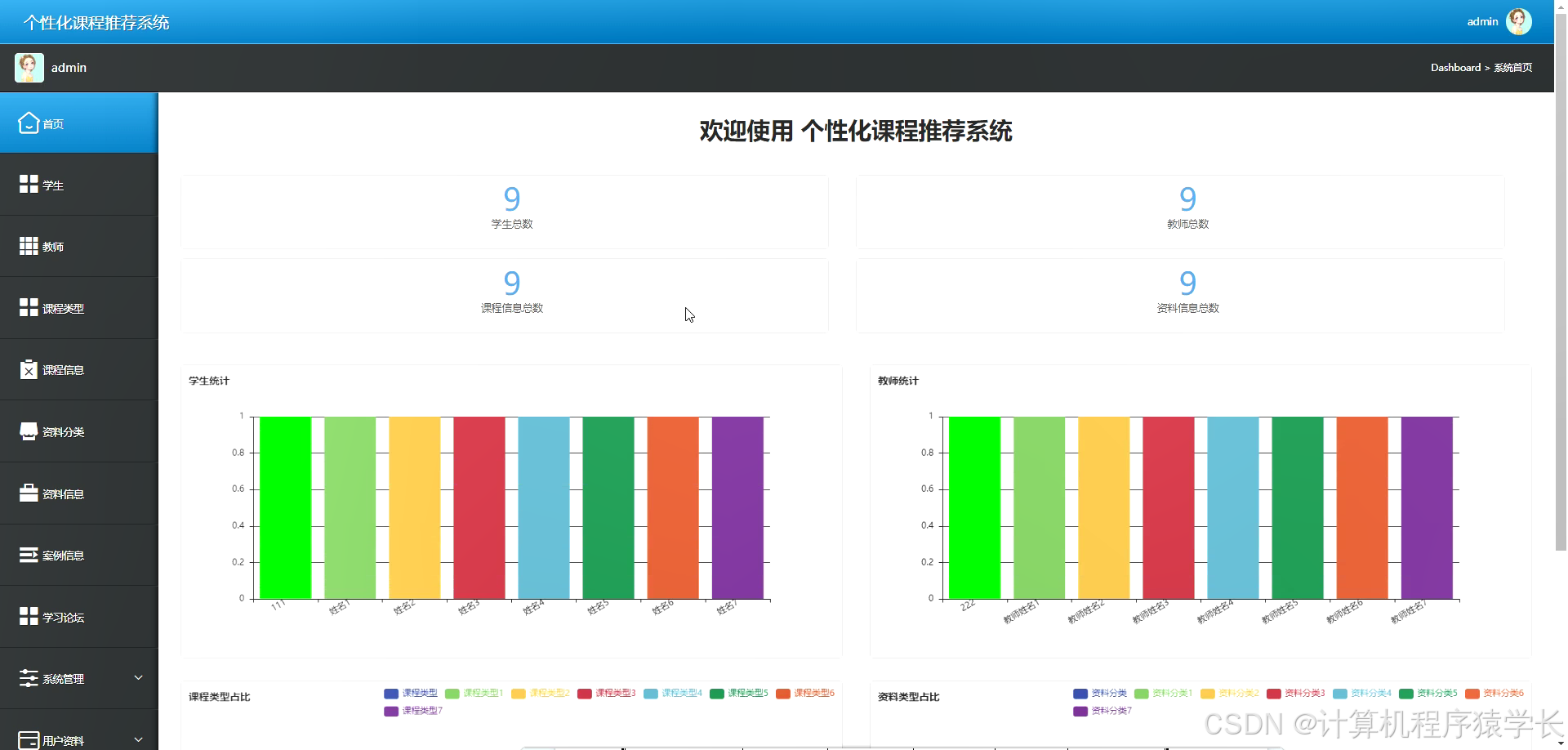Click the 资料信息总数 statistic card
Viewport: 1568px width, 750px height.
(x=1180, y=296)
